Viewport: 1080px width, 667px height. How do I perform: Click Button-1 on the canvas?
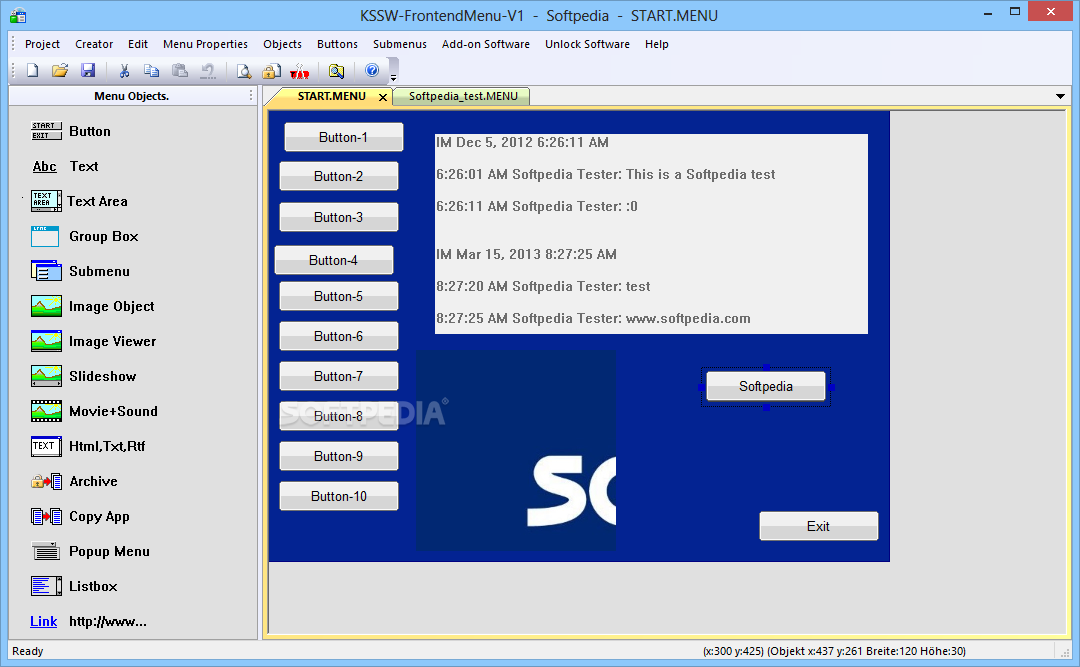(x=344, y=137)
